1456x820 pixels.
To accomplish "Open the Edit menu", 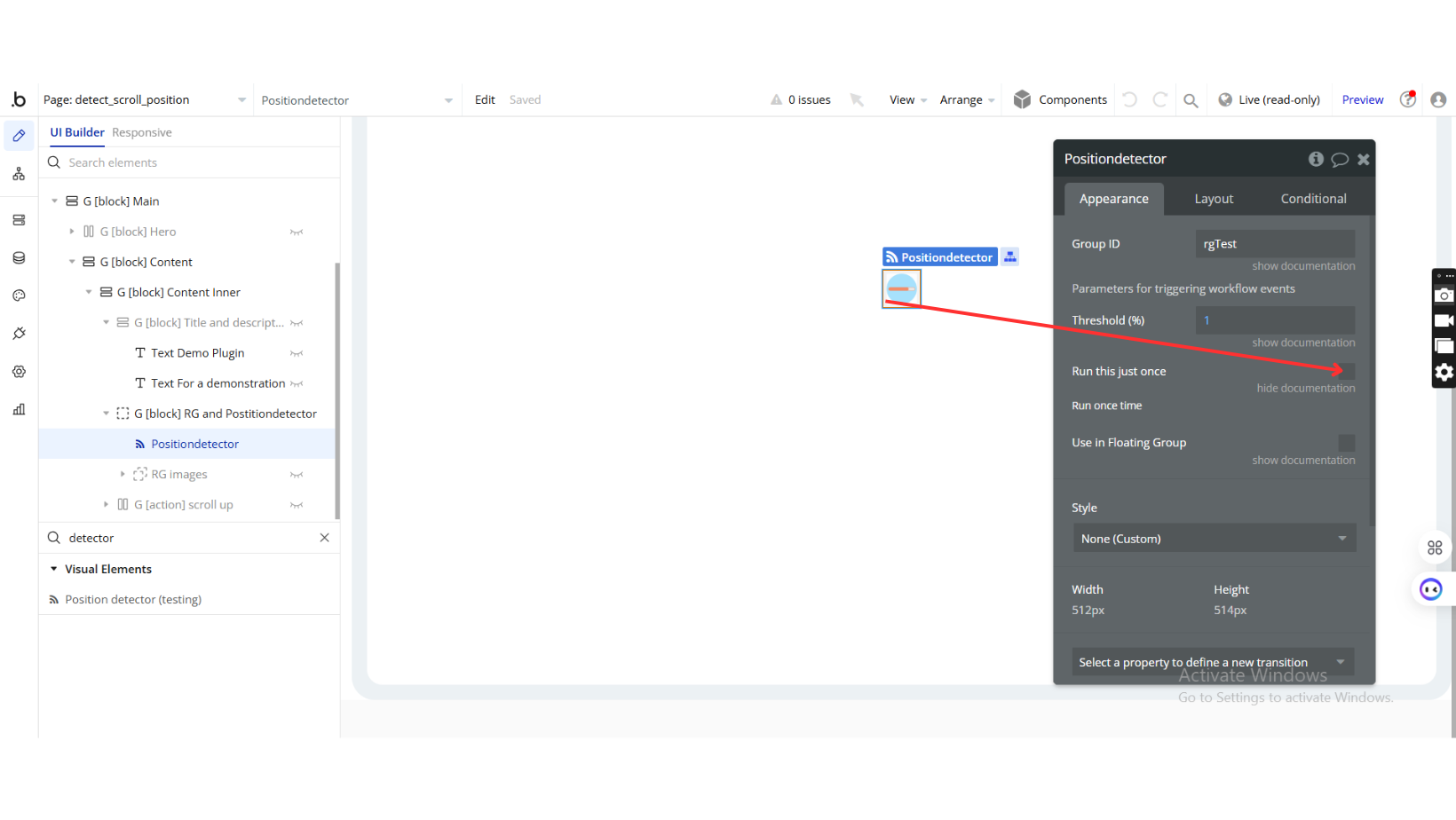I will 485,99.
